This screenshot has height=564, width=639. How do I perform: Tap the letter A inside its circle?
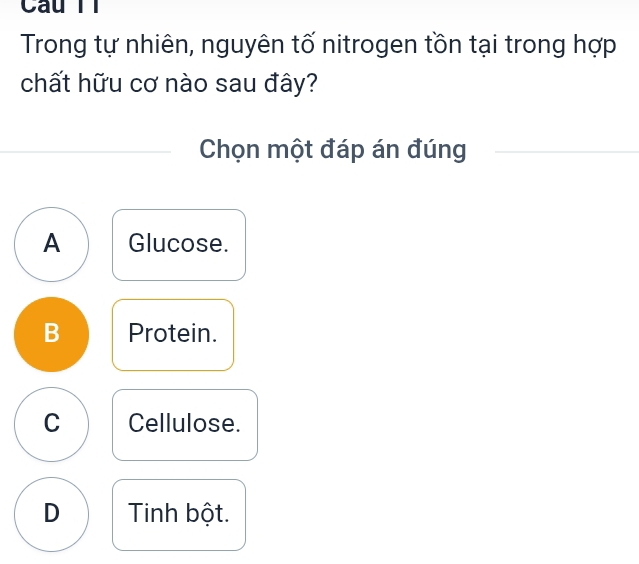coord(52,244)
